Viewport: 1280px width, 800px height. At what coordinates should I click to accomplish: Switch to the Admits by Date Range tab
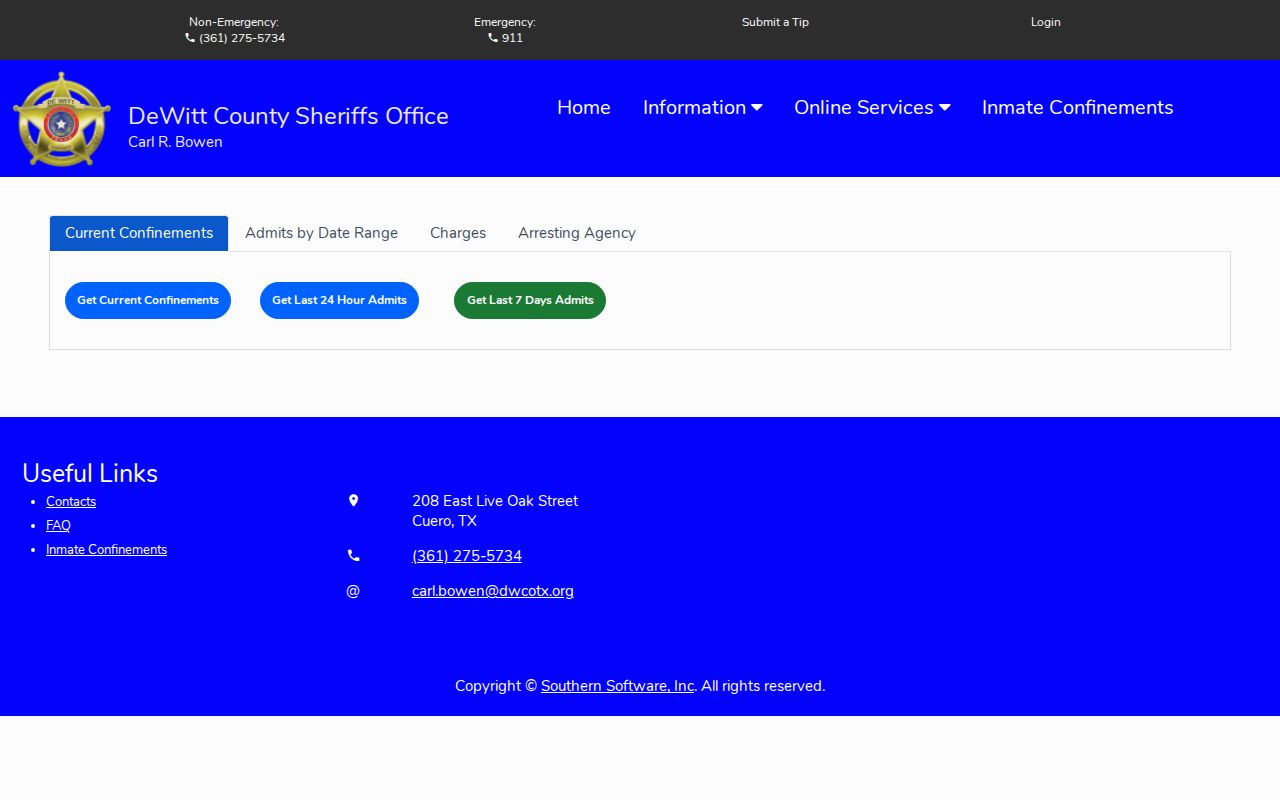click(x=321, y=233)
